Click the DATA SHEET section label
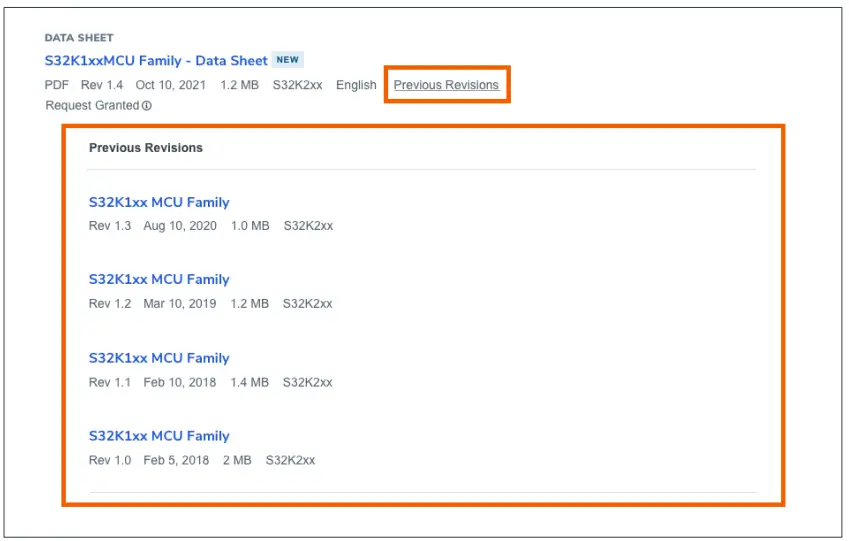 point(79,38)
